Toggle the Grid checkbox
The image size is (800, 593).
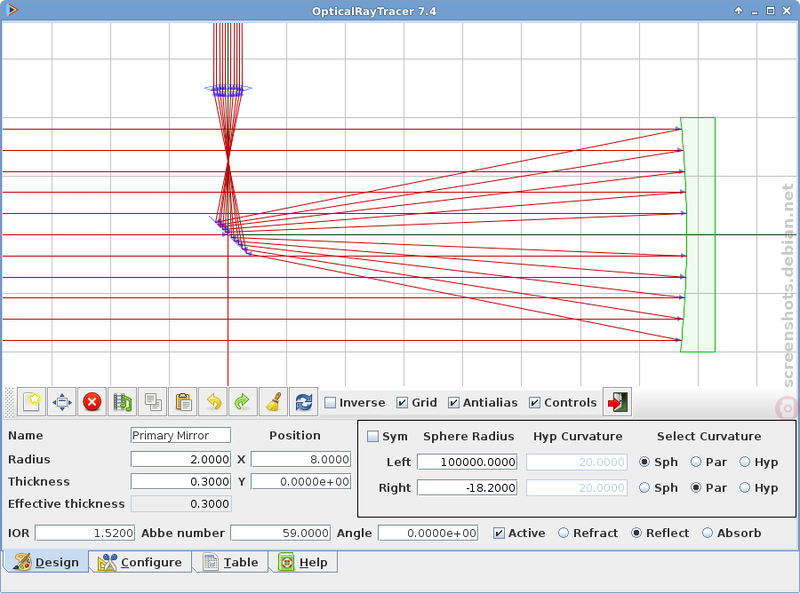pyautogui.click(x=417, y=403)
